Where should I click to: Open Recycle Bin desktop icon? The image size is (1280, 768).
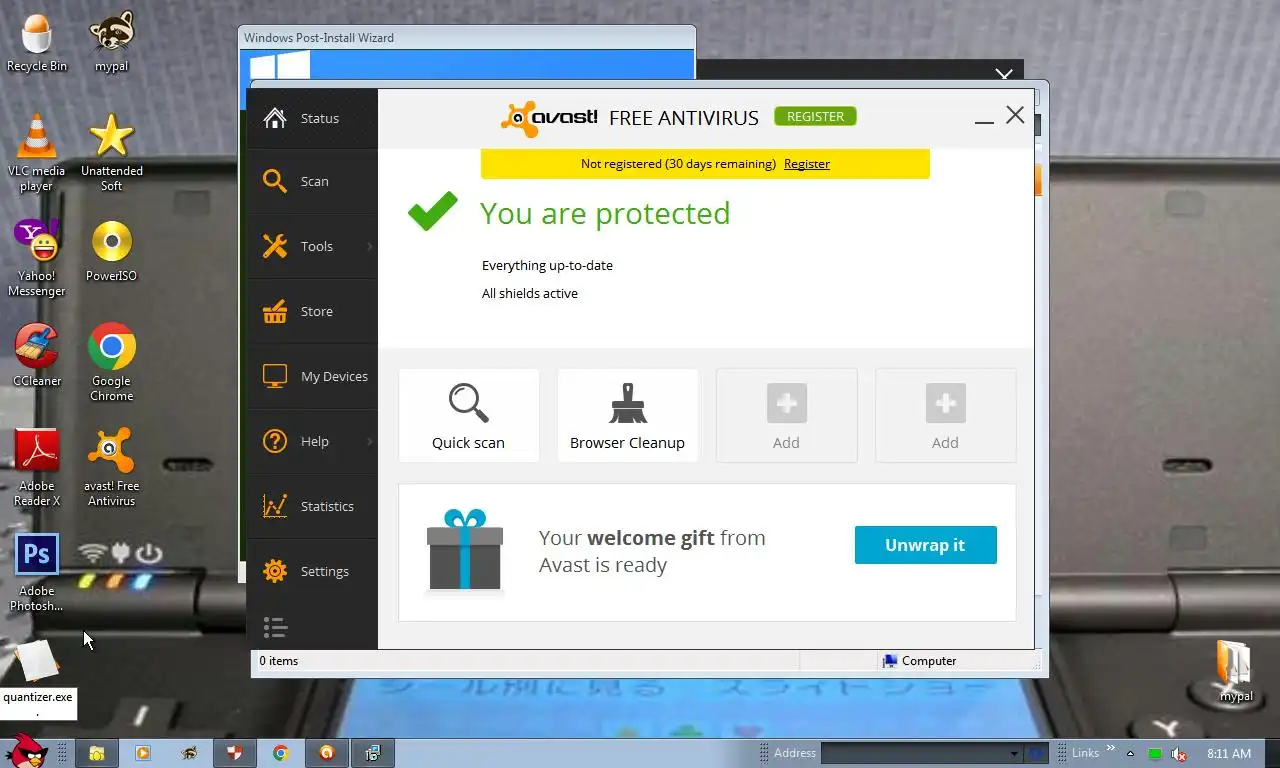tap(37, 42)
